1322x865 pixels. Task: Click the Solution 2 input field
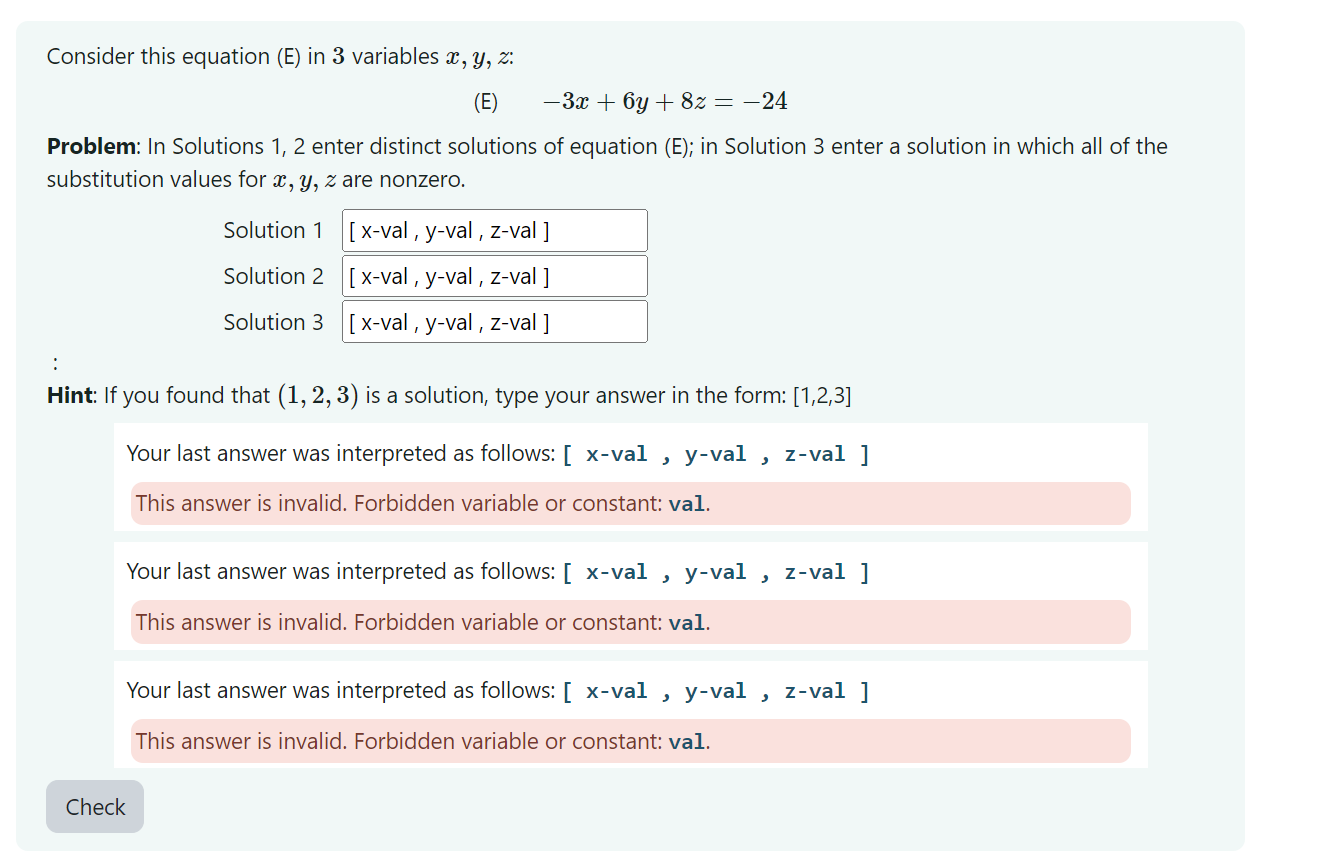pyautogui.click(x=494, y=276)
